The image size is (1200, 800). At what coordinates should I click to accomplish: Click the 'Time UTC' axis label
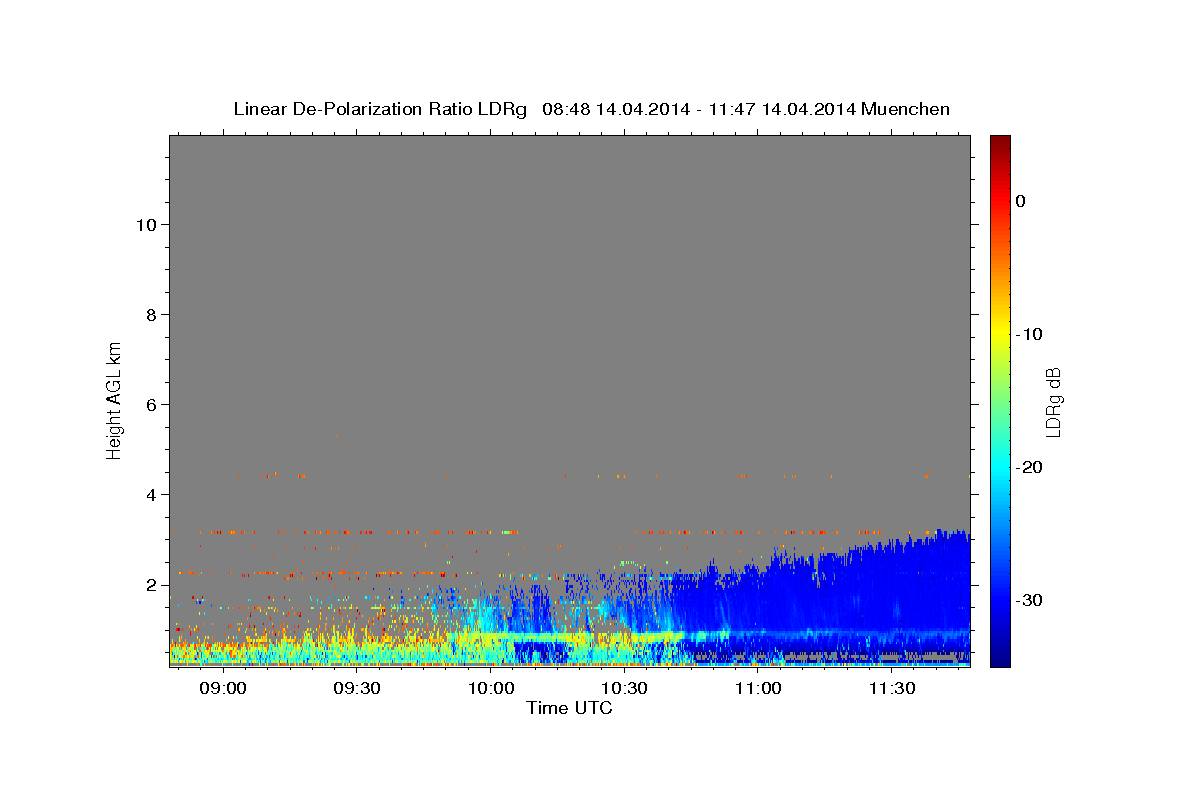569,708
